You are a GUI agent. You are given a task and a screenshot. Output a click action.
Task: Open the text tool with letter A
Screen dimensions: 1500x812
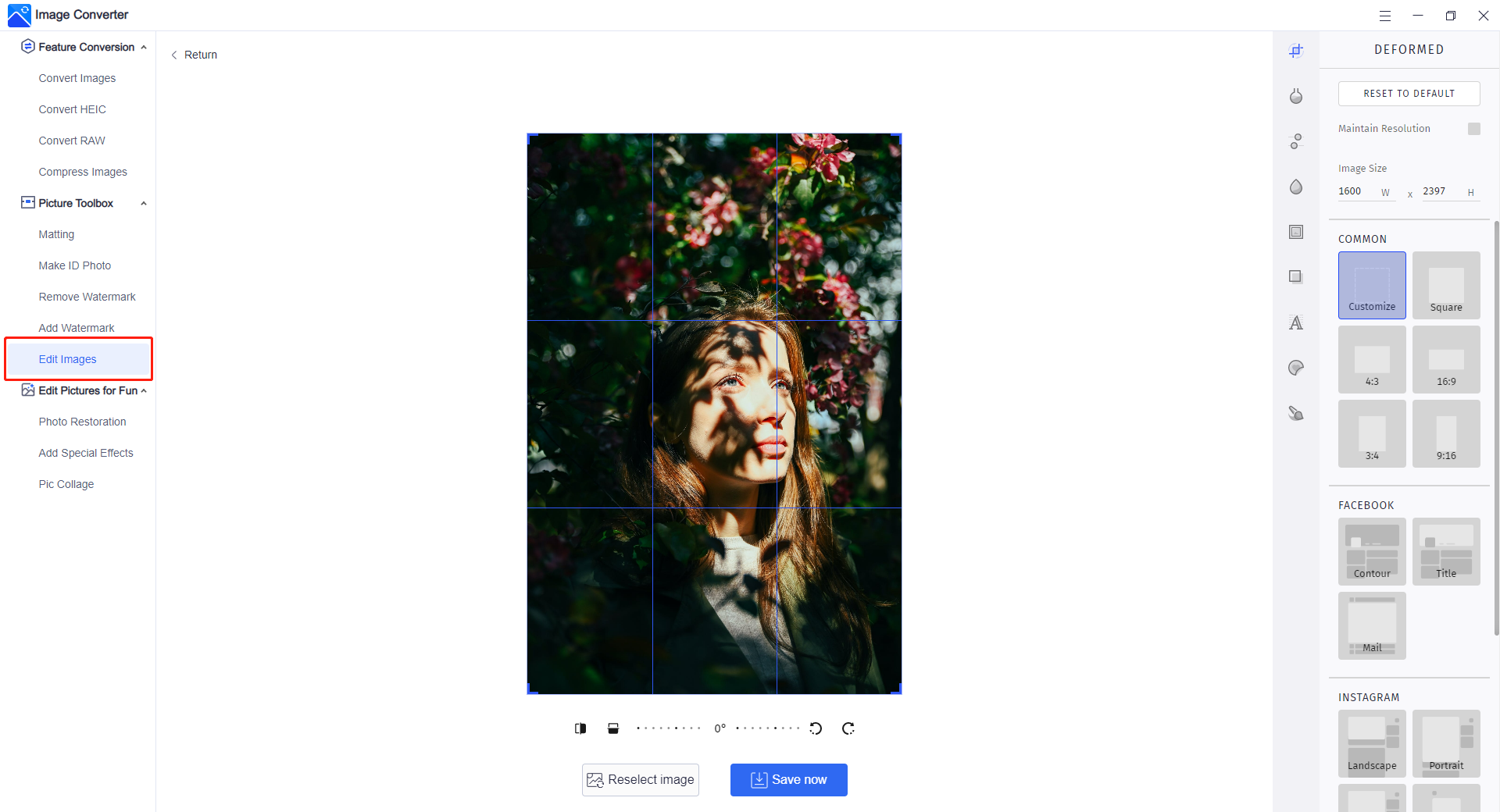[x=1296, y=322]
